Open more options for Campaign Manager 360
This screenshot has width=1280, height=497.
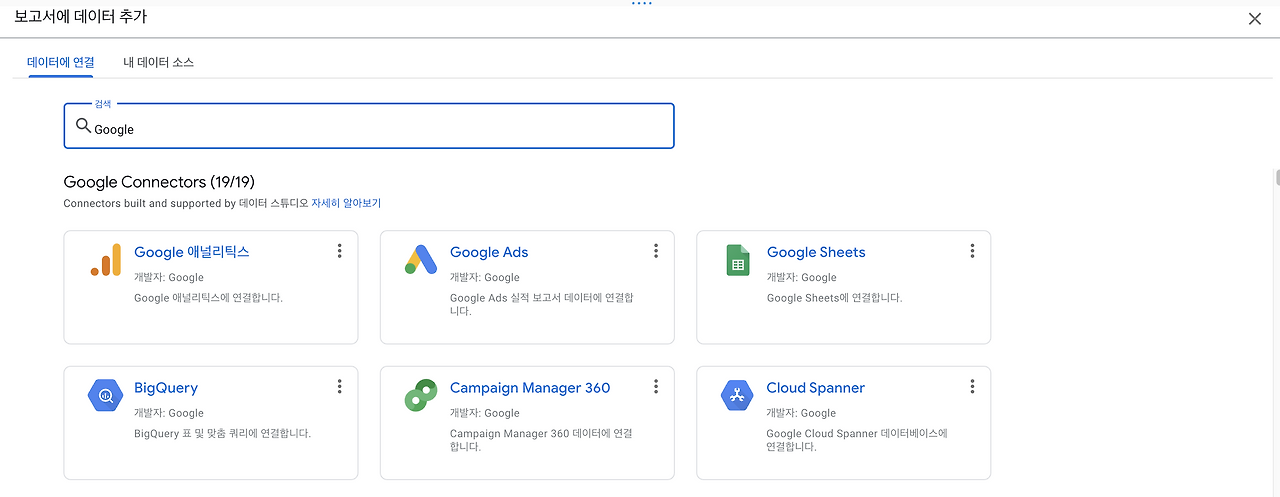click(656, 386)
